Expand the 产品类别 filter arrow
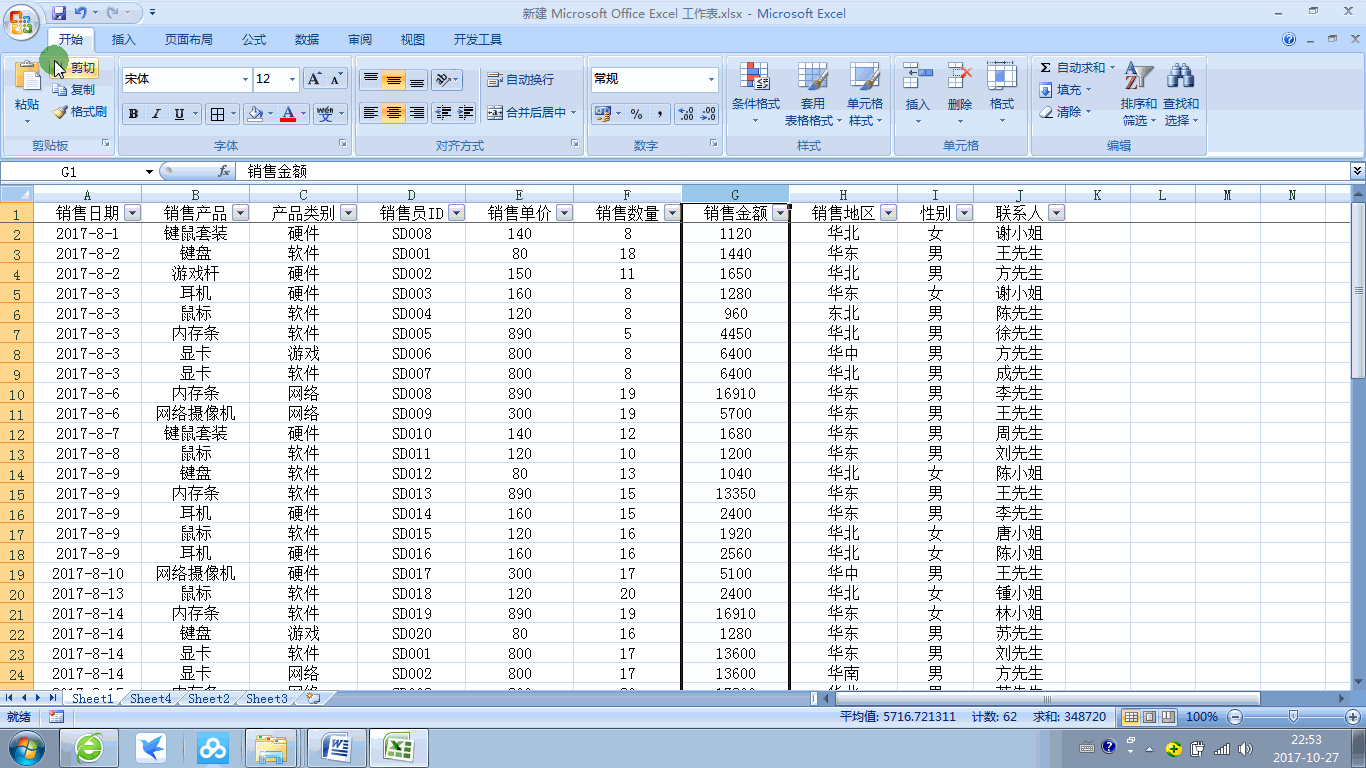 tap(348, 212)
